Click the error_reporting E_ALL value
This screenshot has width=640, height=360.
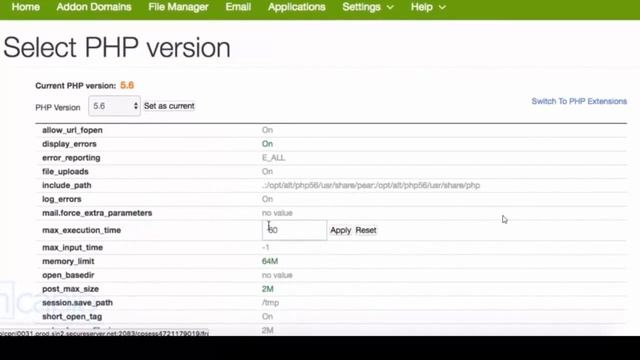point(273,158)
